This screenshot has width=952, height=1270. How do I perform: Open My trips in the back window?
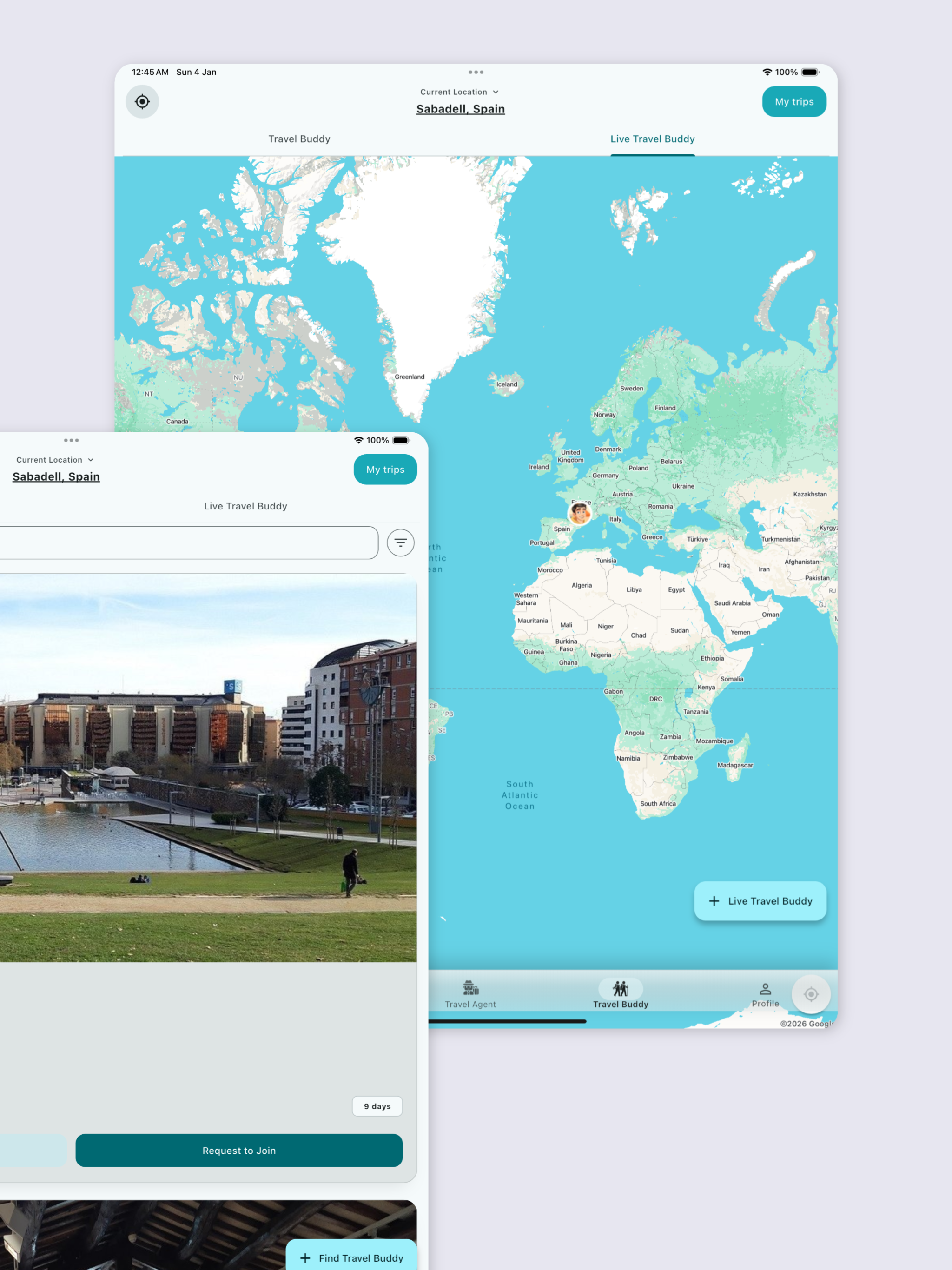pyautogui.click(x=794, y=102)
